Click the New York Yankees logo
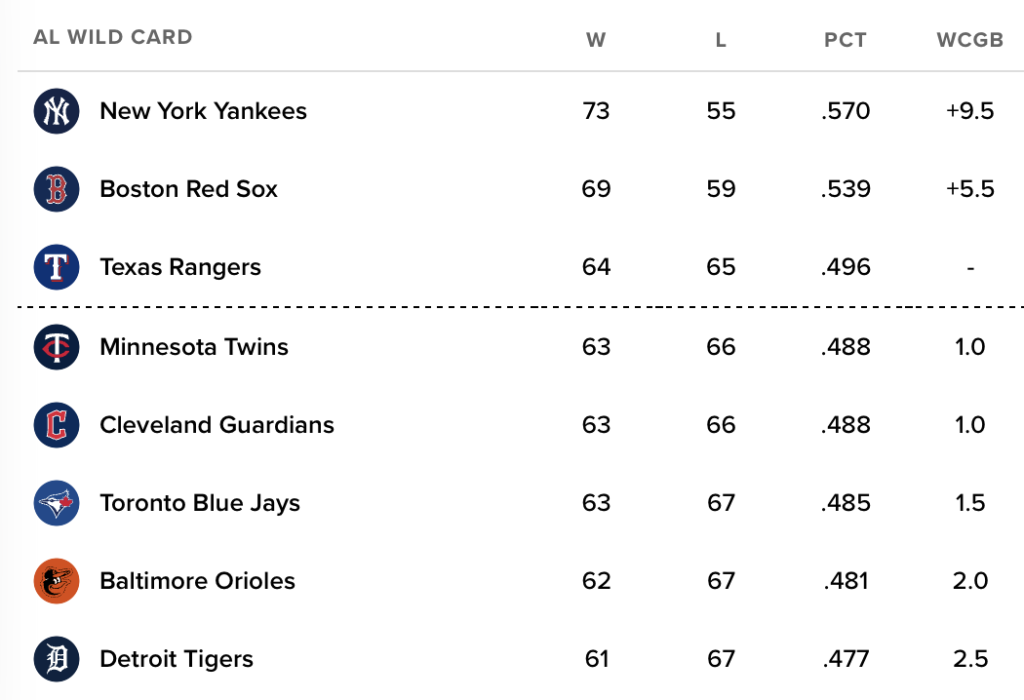Viewport: 1024px width, 700px height. (x=56, y=111)
